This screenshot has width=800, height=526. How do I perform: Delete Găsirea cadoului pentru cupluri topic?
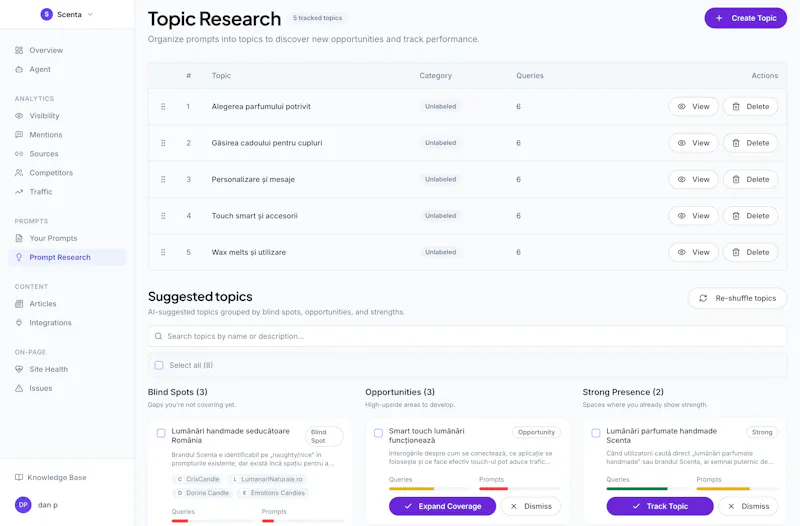(751, 143)
